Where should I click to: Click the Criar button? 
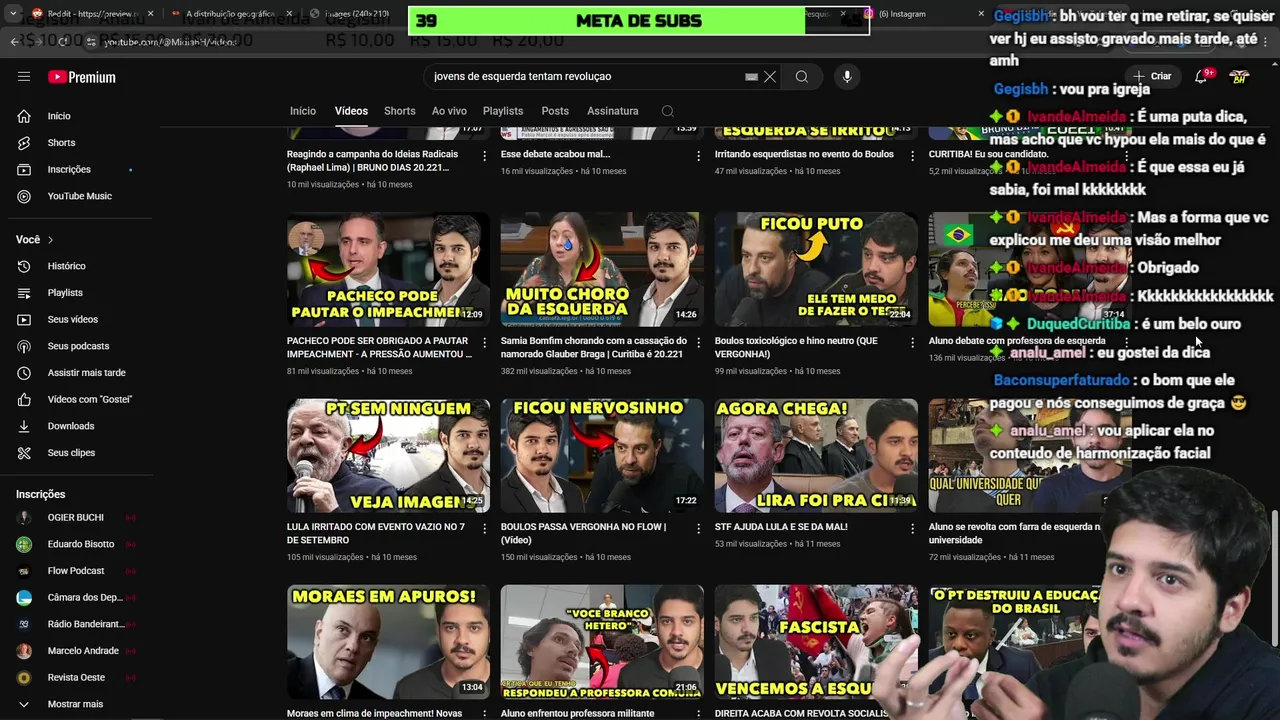[1152, 77]
